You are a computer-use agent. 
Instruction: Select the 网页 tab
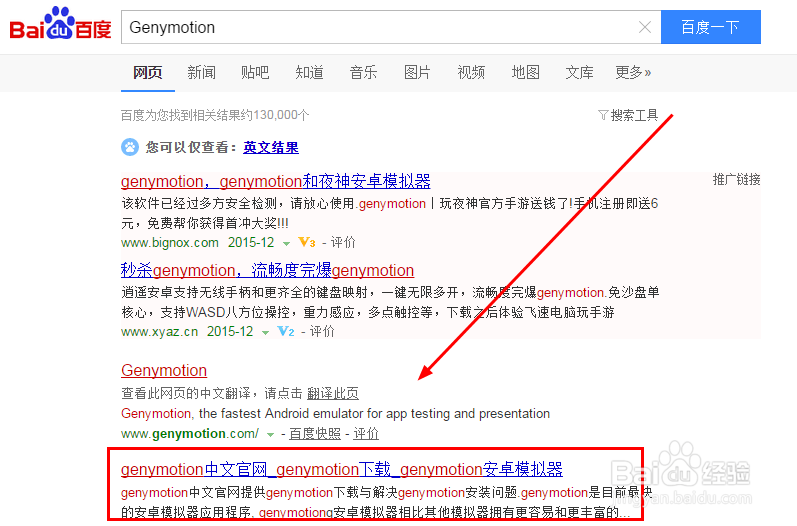(x=147, y=73)
